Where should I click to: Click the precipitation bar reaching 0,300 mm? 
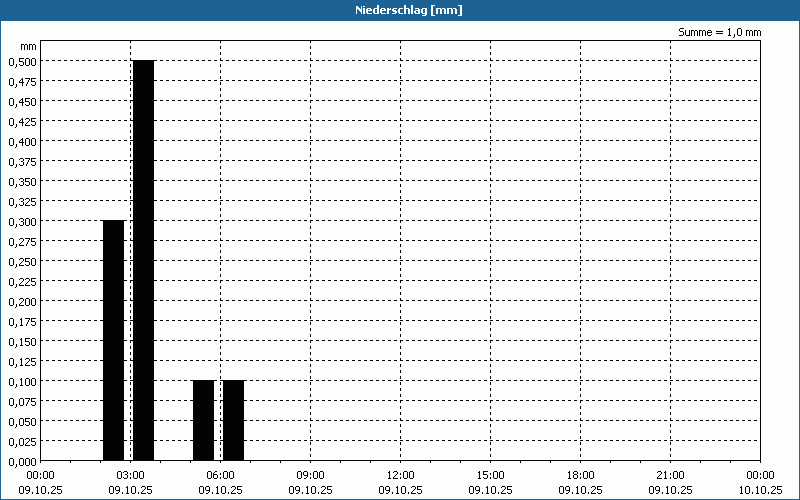click(x=113, y=340)
